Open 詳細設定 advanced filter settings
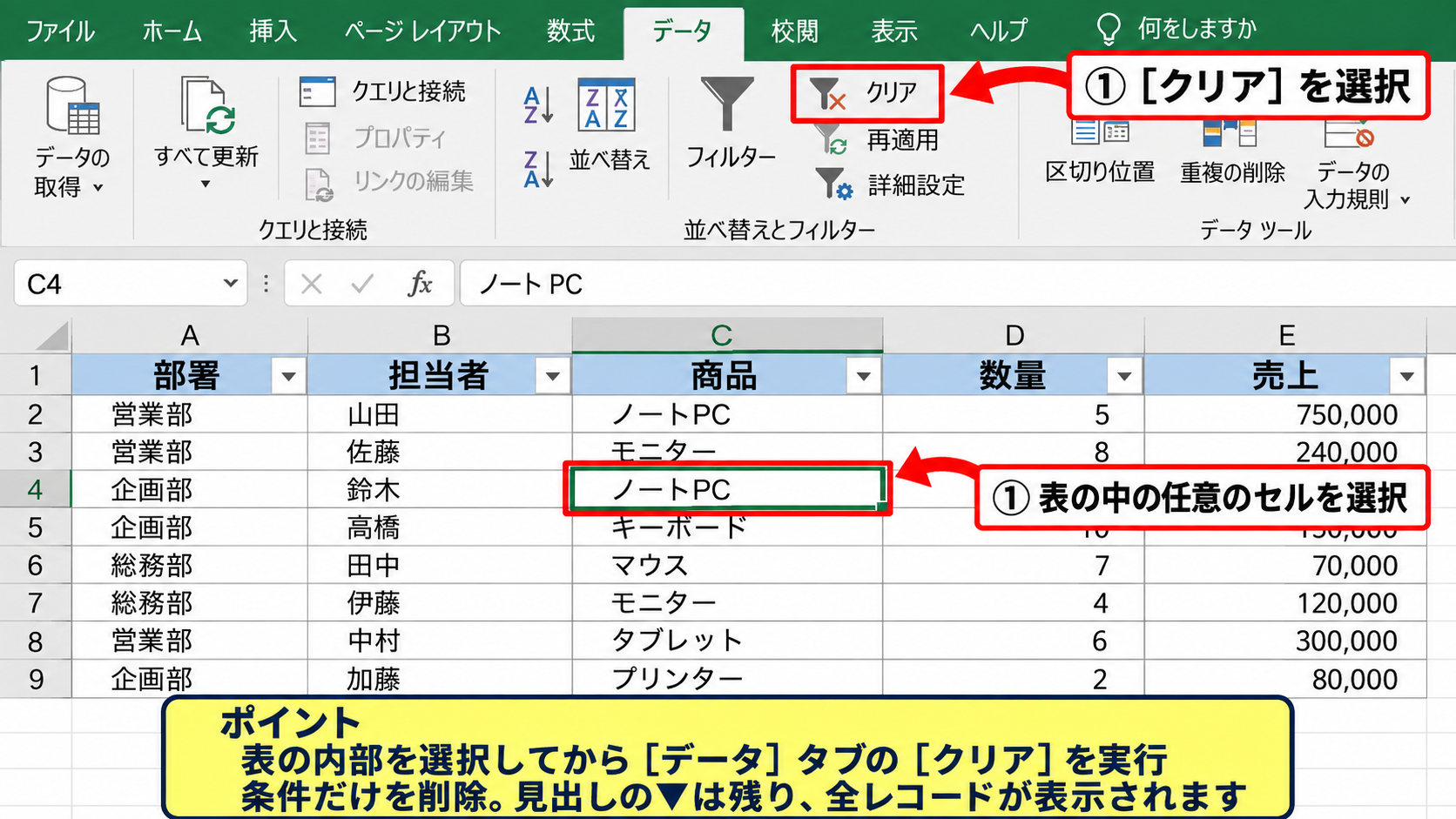Viewport: 1456px width, 819px height. coord(890,185)
